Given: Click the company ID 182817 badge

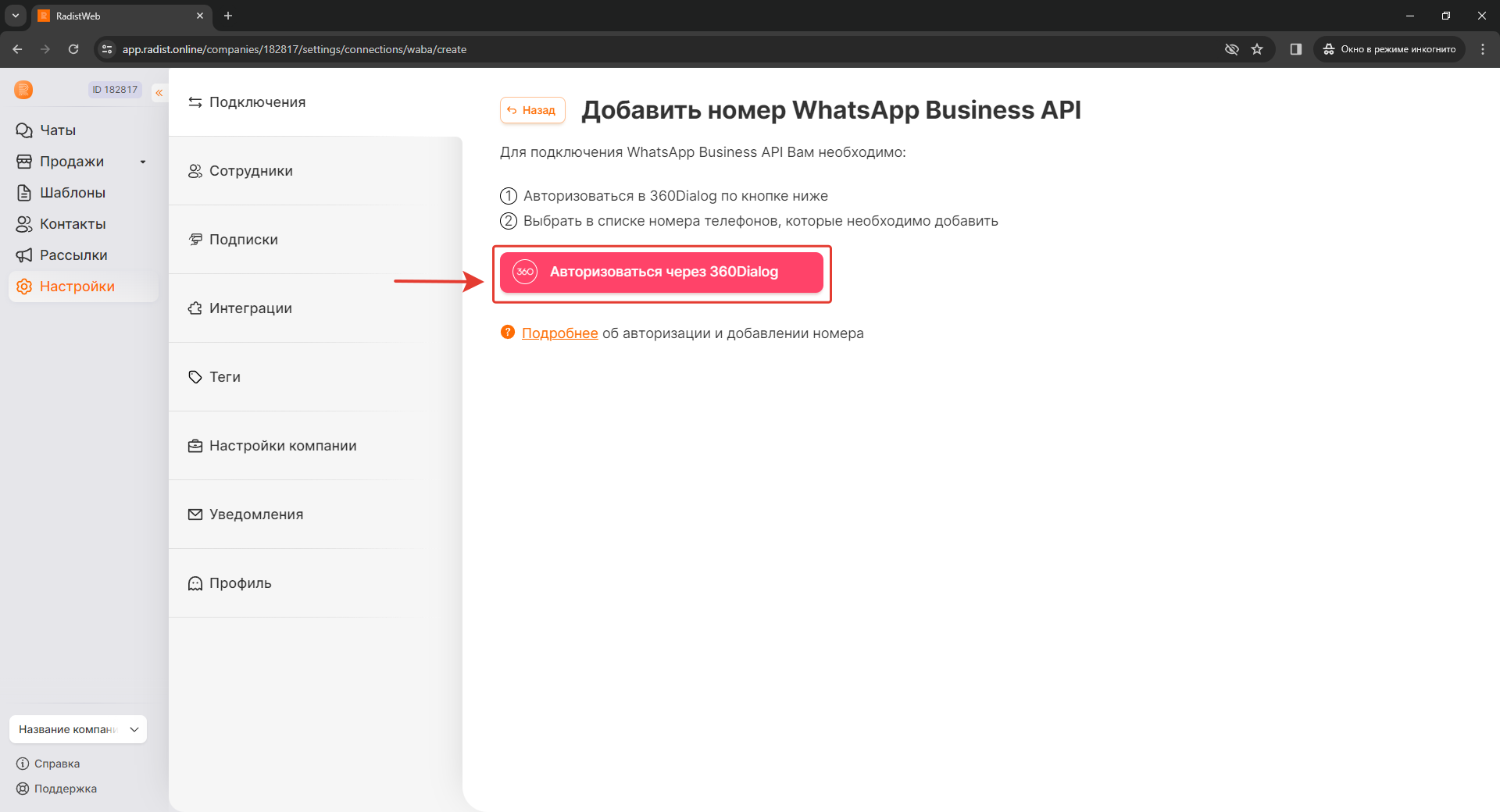Looking at the screenshot, I should click(x=115, y=90).
